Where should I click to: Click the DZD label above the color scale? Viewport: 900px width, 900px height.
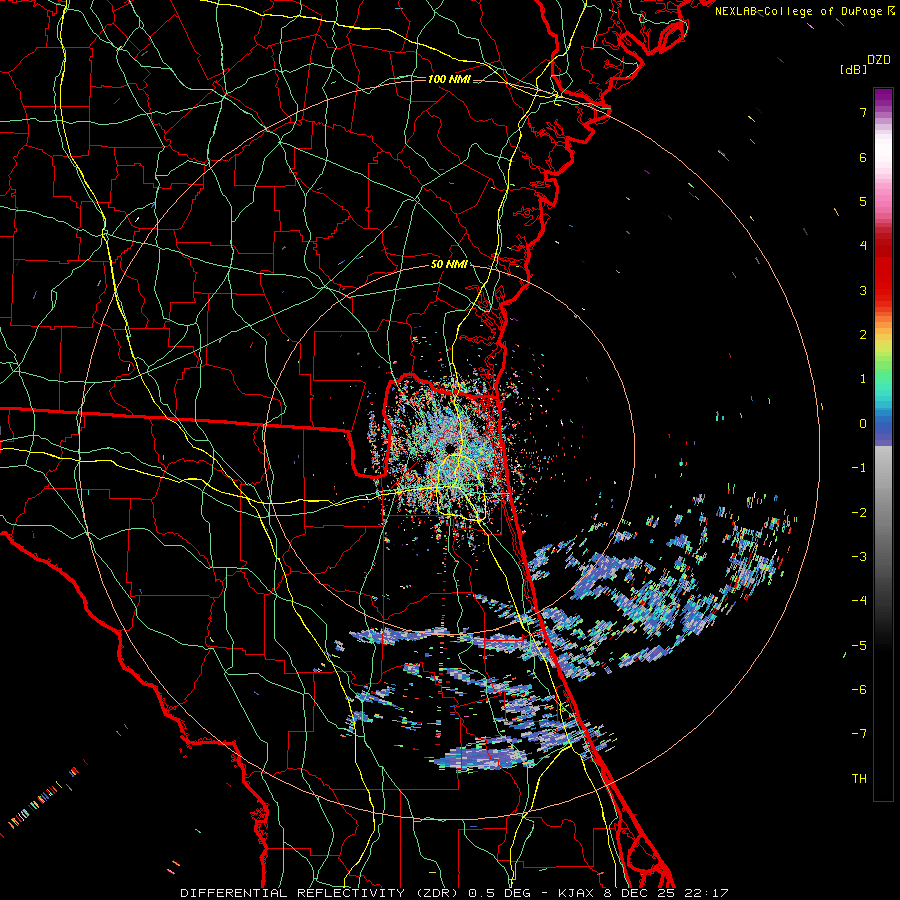point(879,60)
